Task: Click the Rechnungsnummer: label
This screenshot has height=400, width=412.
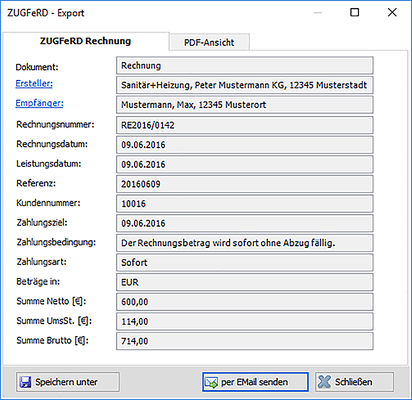Action: pyautogui.click(x=55, y=124)
